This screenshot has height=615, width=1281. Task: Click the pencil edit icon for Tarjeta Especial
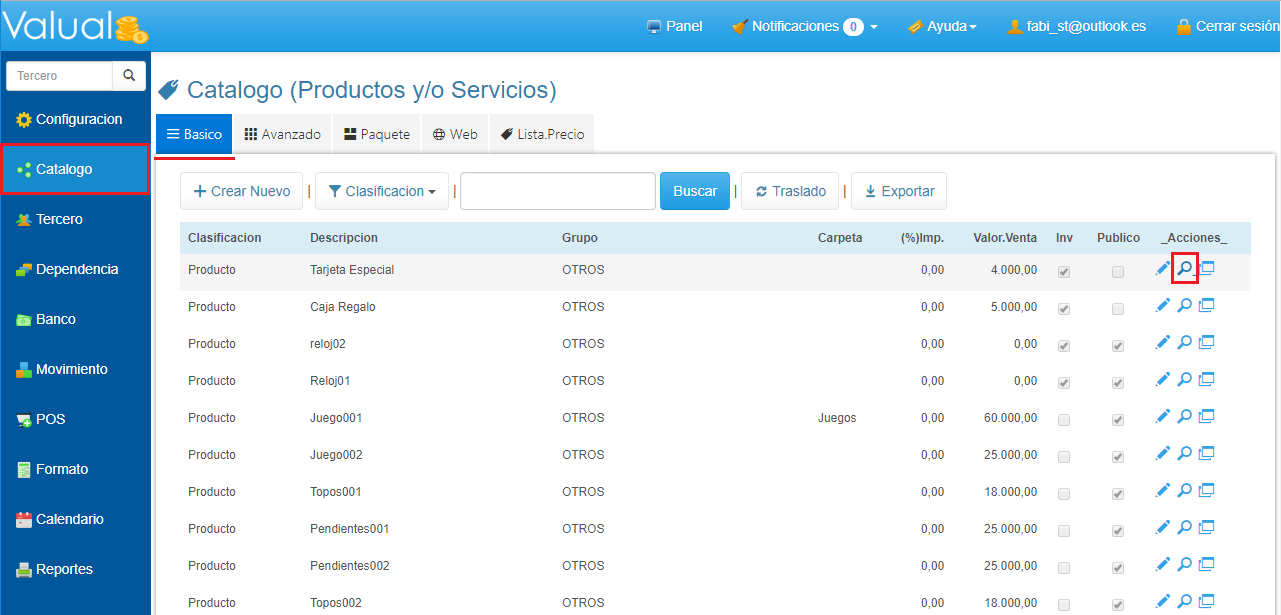coord(1162,268)
